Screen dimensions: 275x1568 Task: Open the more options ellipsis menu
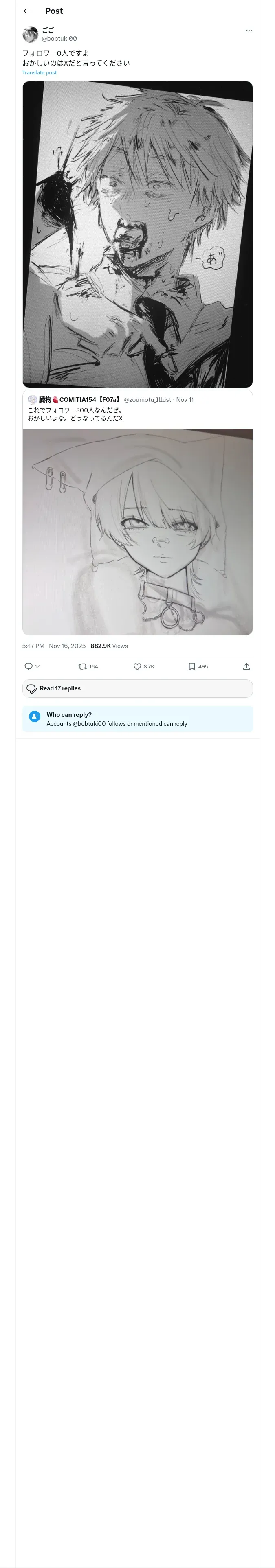[x=249, y=31]
